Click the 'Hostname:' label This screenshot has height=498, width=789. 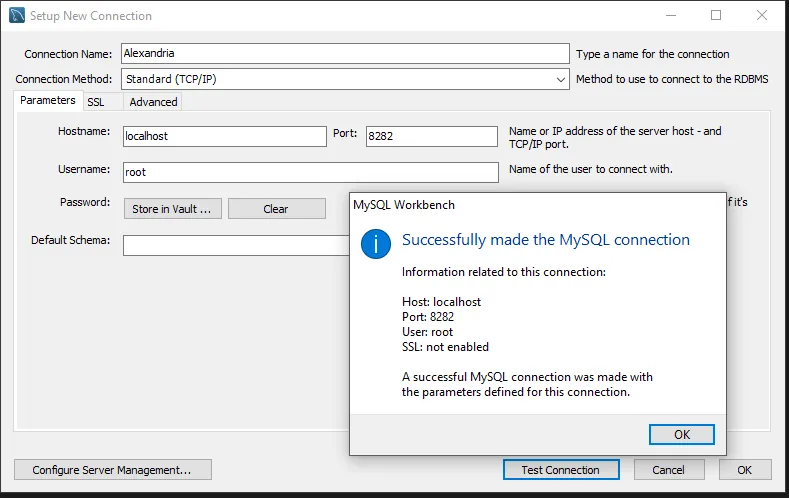(x=84, y=131)
